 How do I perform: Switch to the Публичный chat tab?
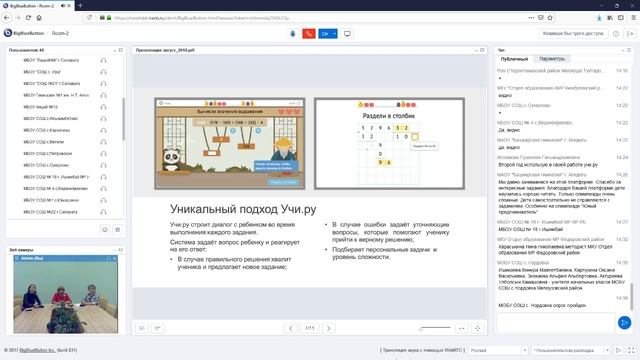(514, 59)
